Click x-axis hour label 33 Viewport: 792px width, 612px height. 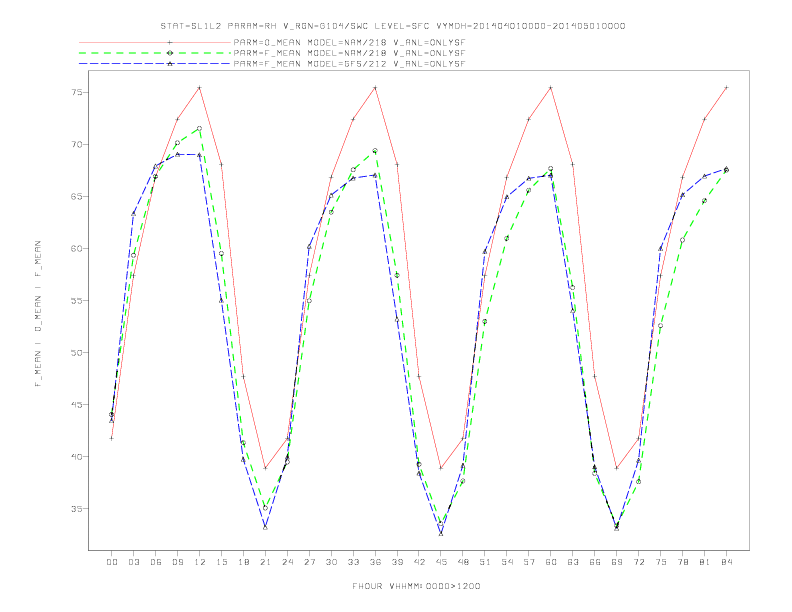click(x=354, y=562)
